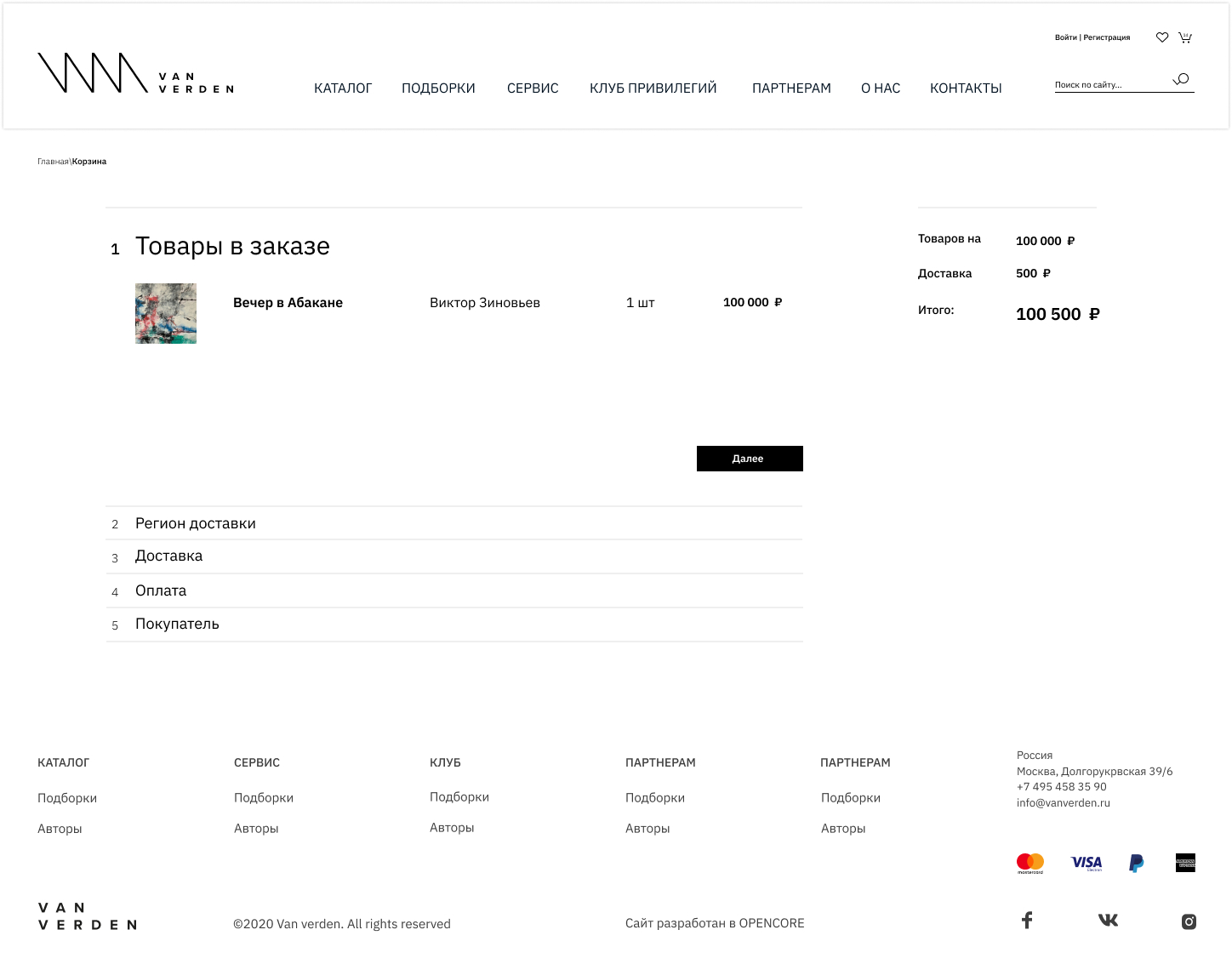Click the Van Verden logo in the header
The width and height of the screenshot is (1232, 964).
tap(135, 73)
